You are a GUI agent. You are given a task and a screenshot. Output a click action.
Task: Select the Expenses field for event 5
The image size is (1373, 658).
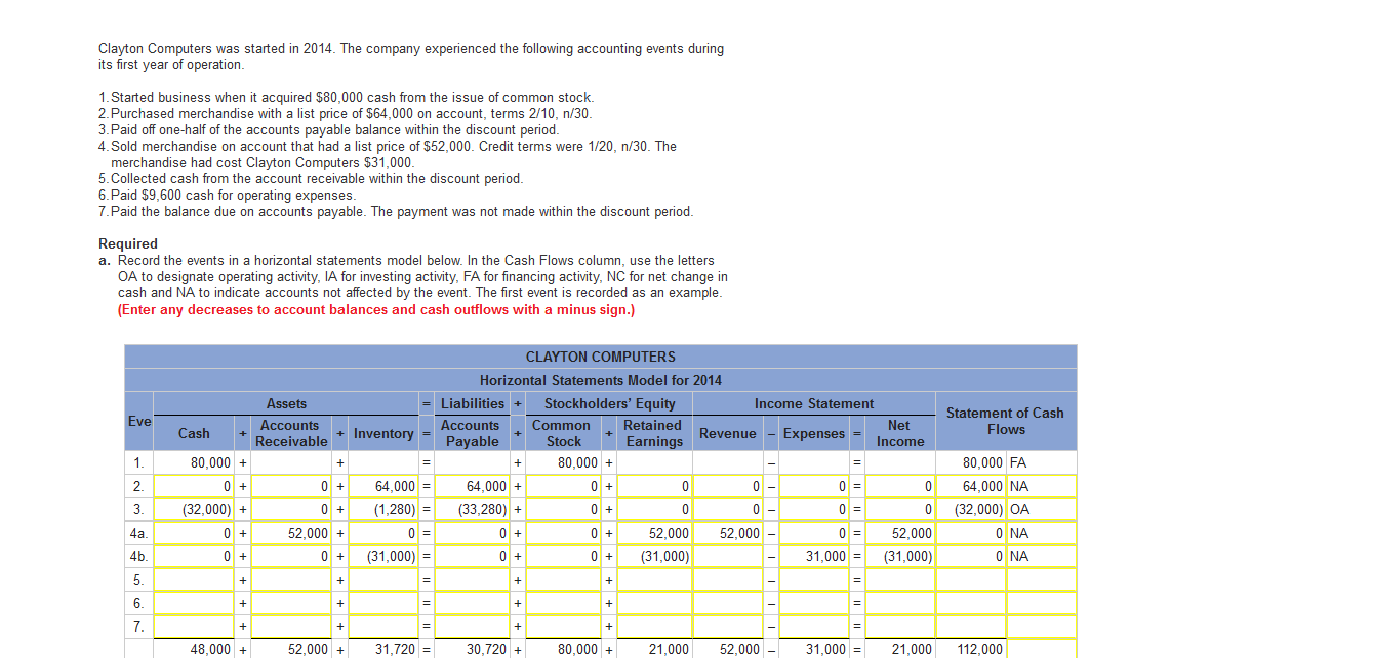click(x=814, y=580)
